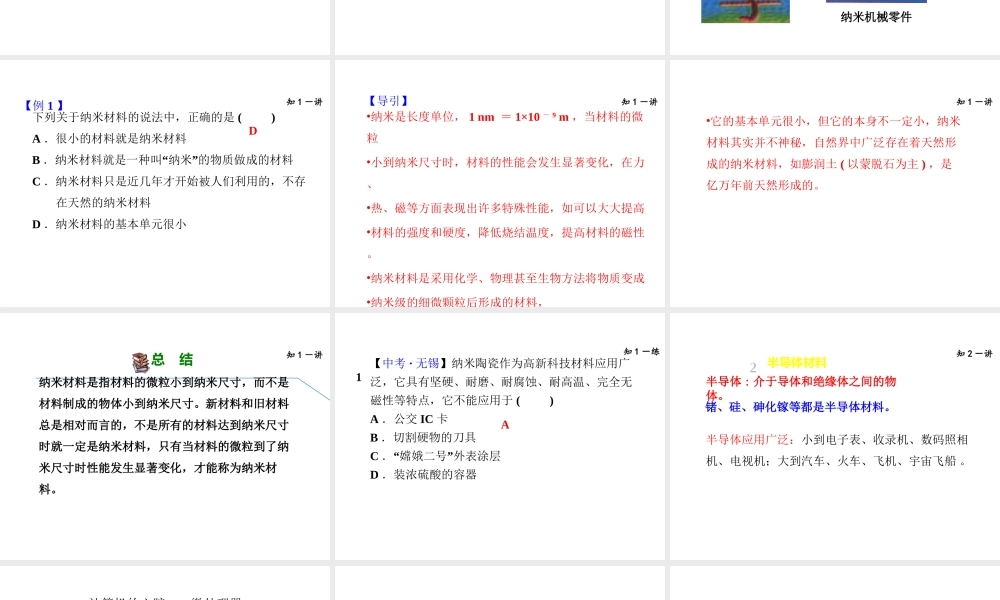Select option A 公交 IC 卡

(409, 419)
